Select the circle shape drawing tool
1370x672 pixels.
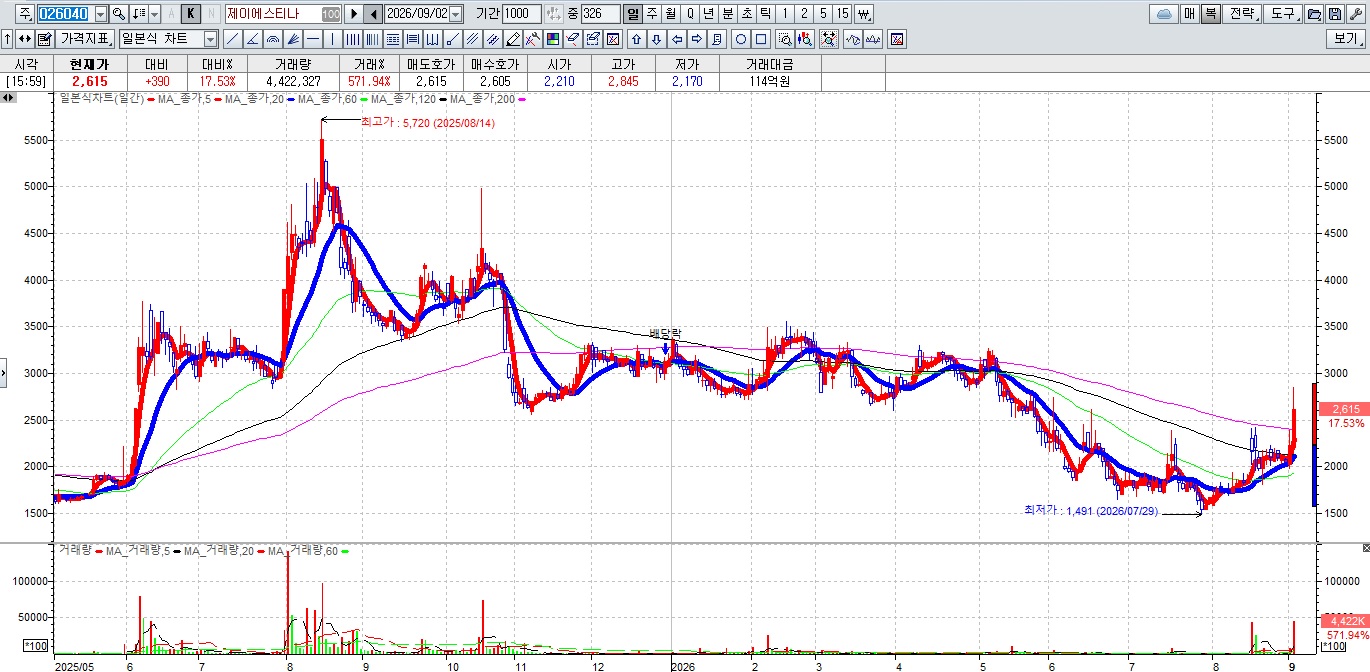click(x=741, y=39)
